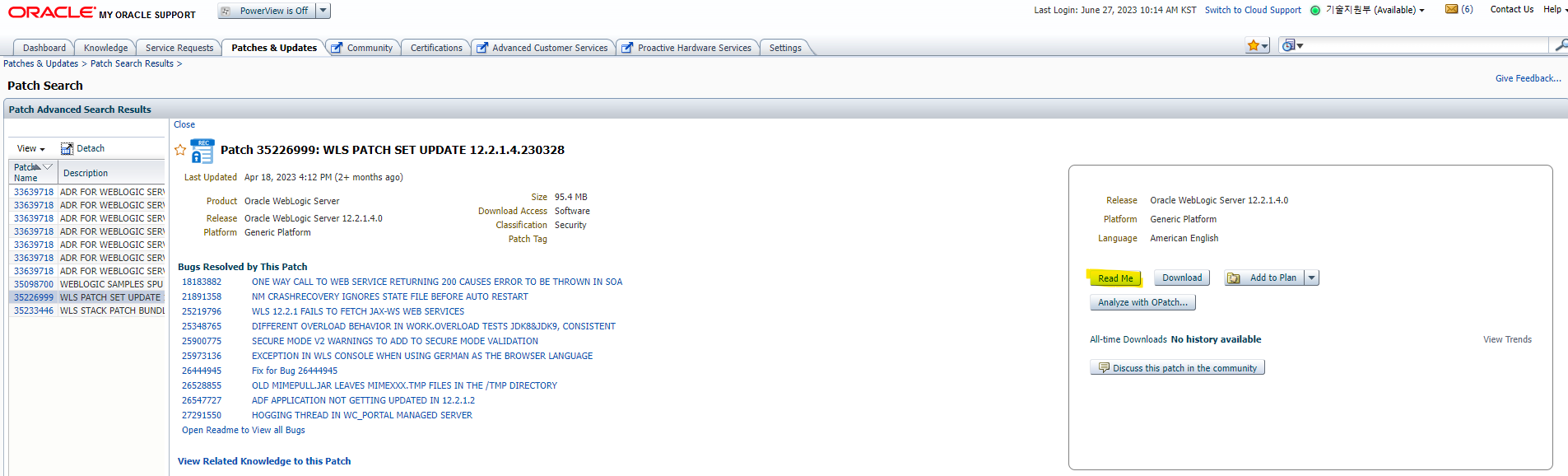Open Fix for Bug 26444945 link
The height and width of the screenshot is (476, 1568).
(295, 371)
